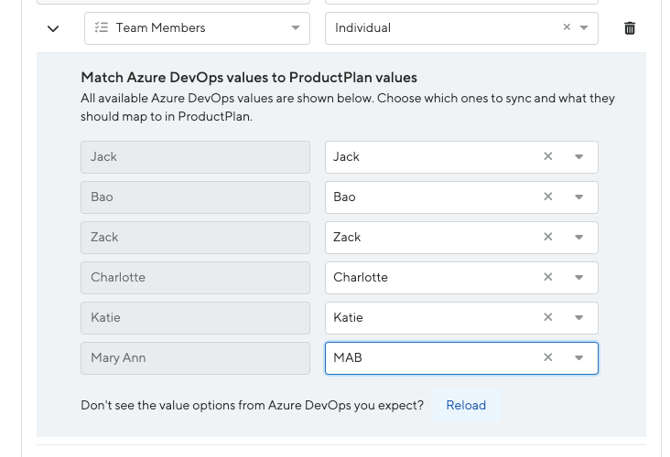The width and height of the screenshot is (670, 457).
Task: Click the disabled Mary Ann Azure field
Action: point(195,357)
